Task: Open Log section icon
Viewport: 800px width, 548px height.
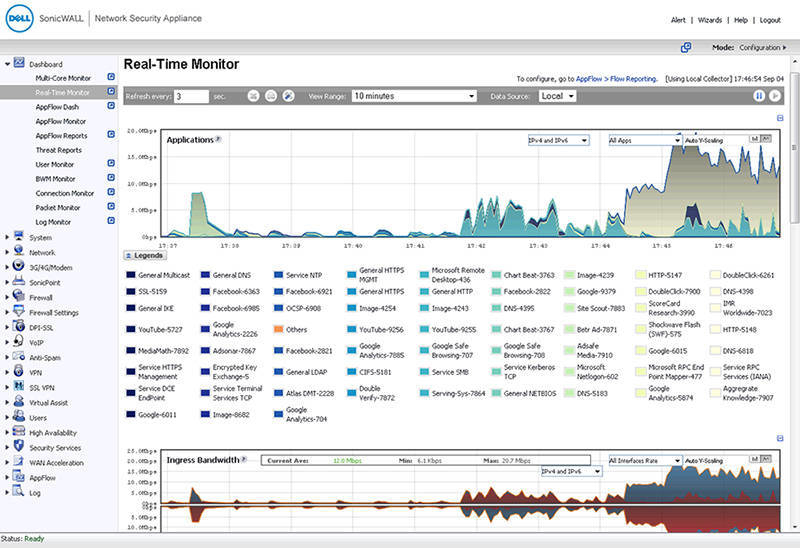Action: [x=19, y=491]
